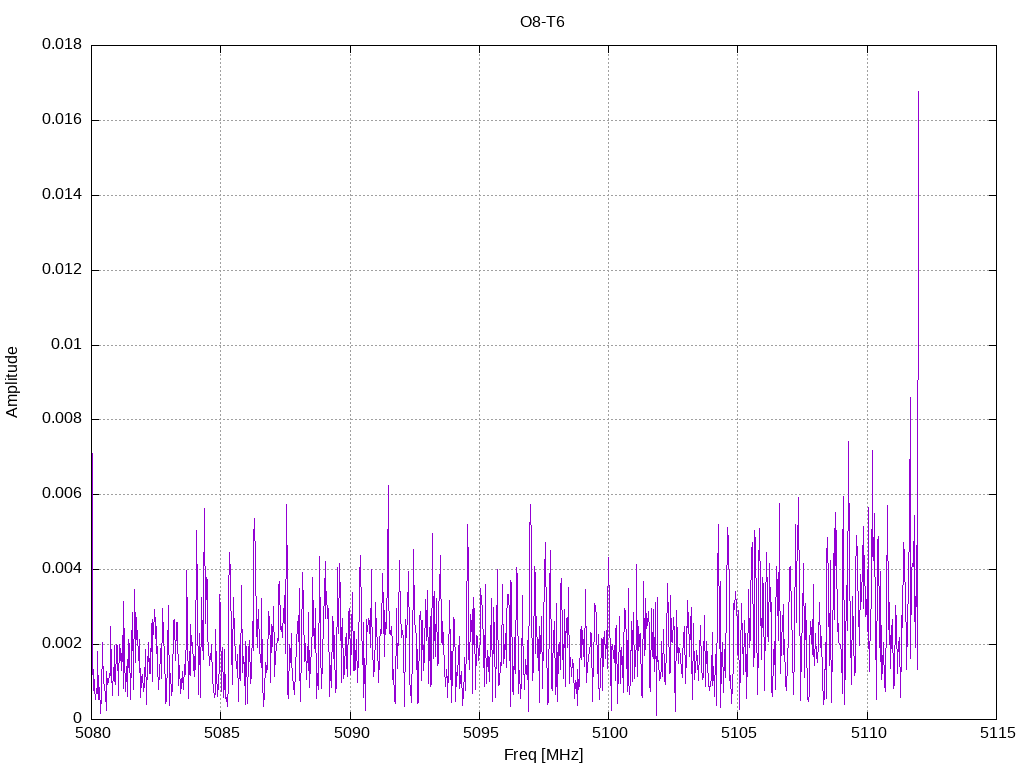The height and width of the screenshot is (768, 1024).
Task: Select the 5085 x-axis tick label
Action: (x=220, y=733)
